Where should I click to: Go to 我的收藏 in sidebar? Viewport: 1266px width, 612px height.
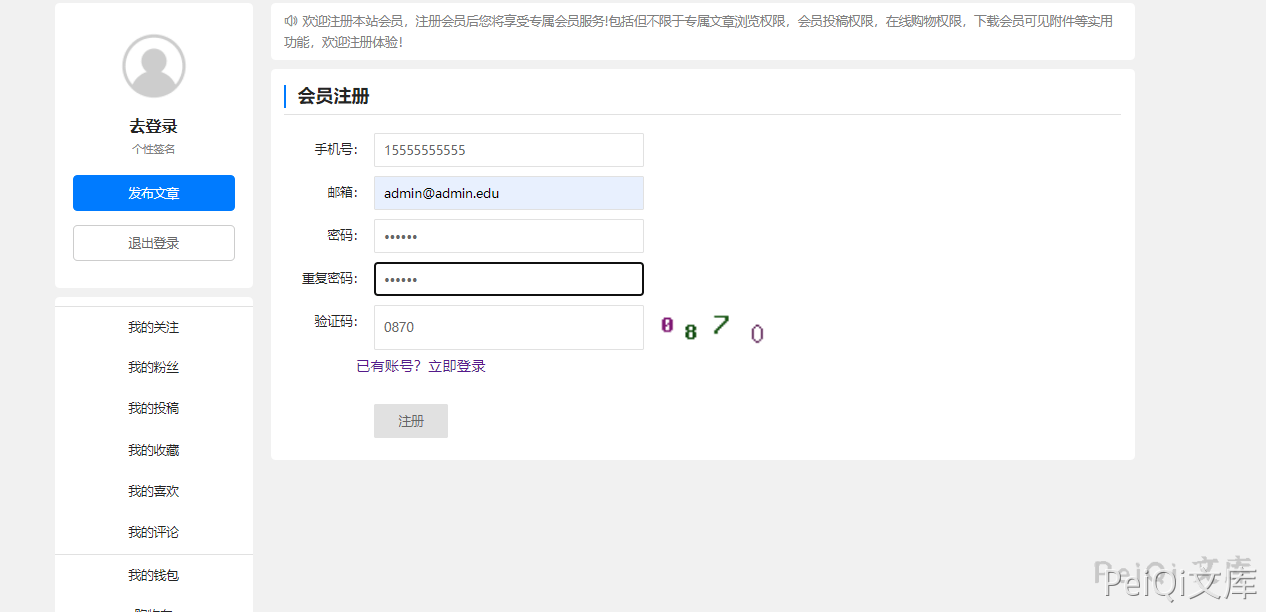tap(154, 450)
